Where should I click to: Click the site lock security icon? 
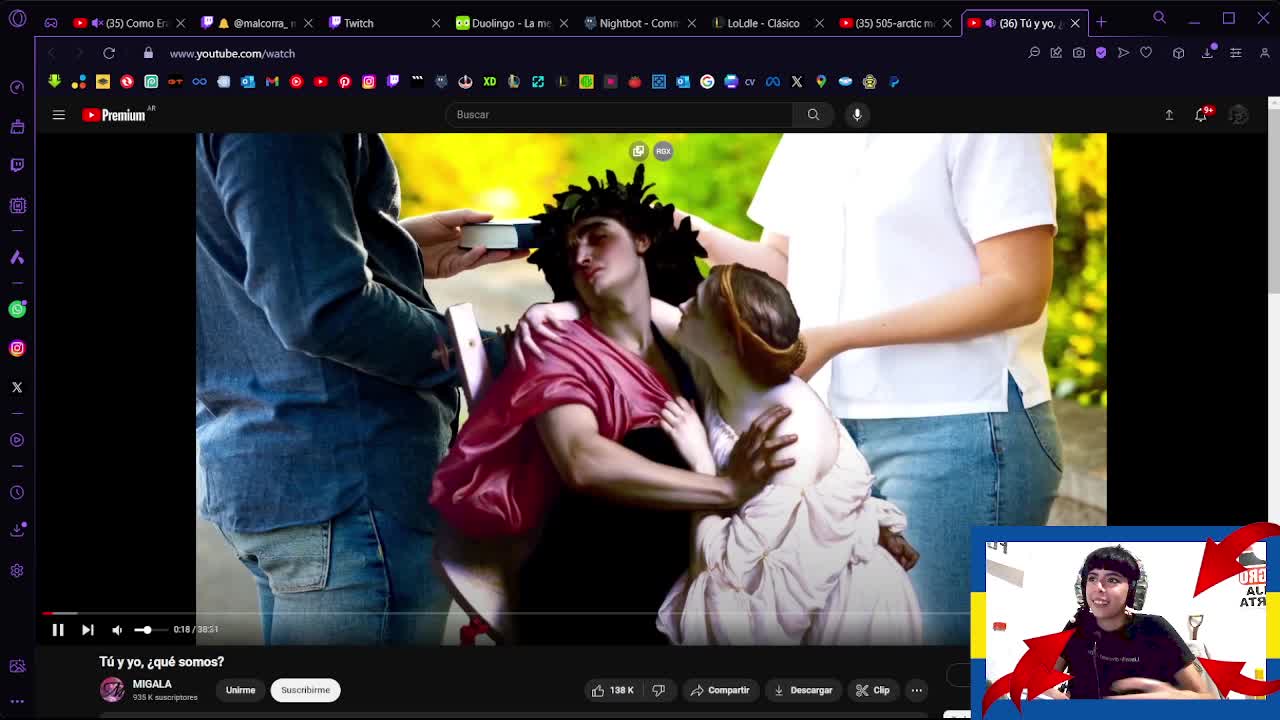(148, 53)
